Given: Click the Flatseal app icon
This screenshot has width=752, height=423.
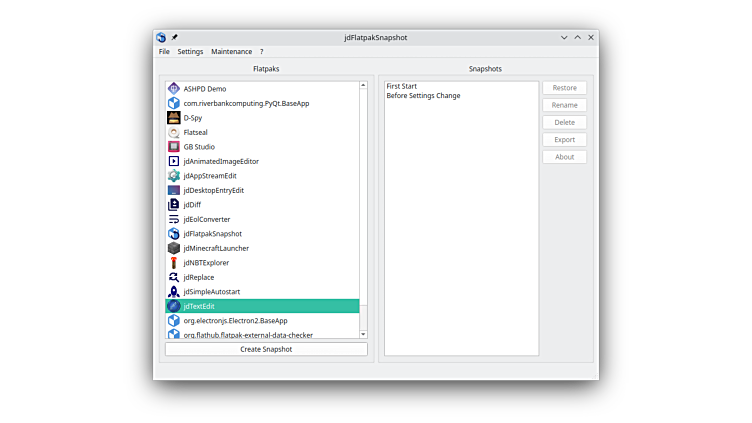Looking at the screenshot, I should 173,132.
